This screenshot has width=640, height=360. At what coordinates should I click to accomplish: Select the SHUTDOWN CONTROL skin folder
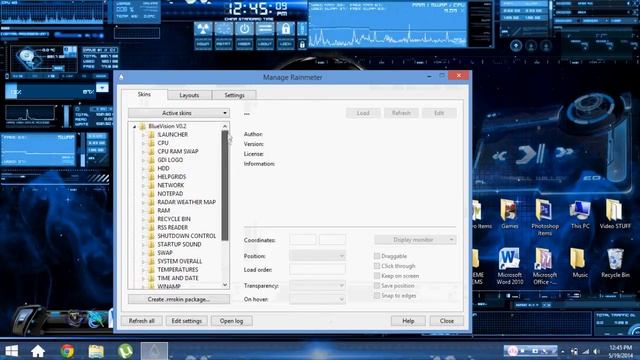pyautogui.click(x=187, y=236)
